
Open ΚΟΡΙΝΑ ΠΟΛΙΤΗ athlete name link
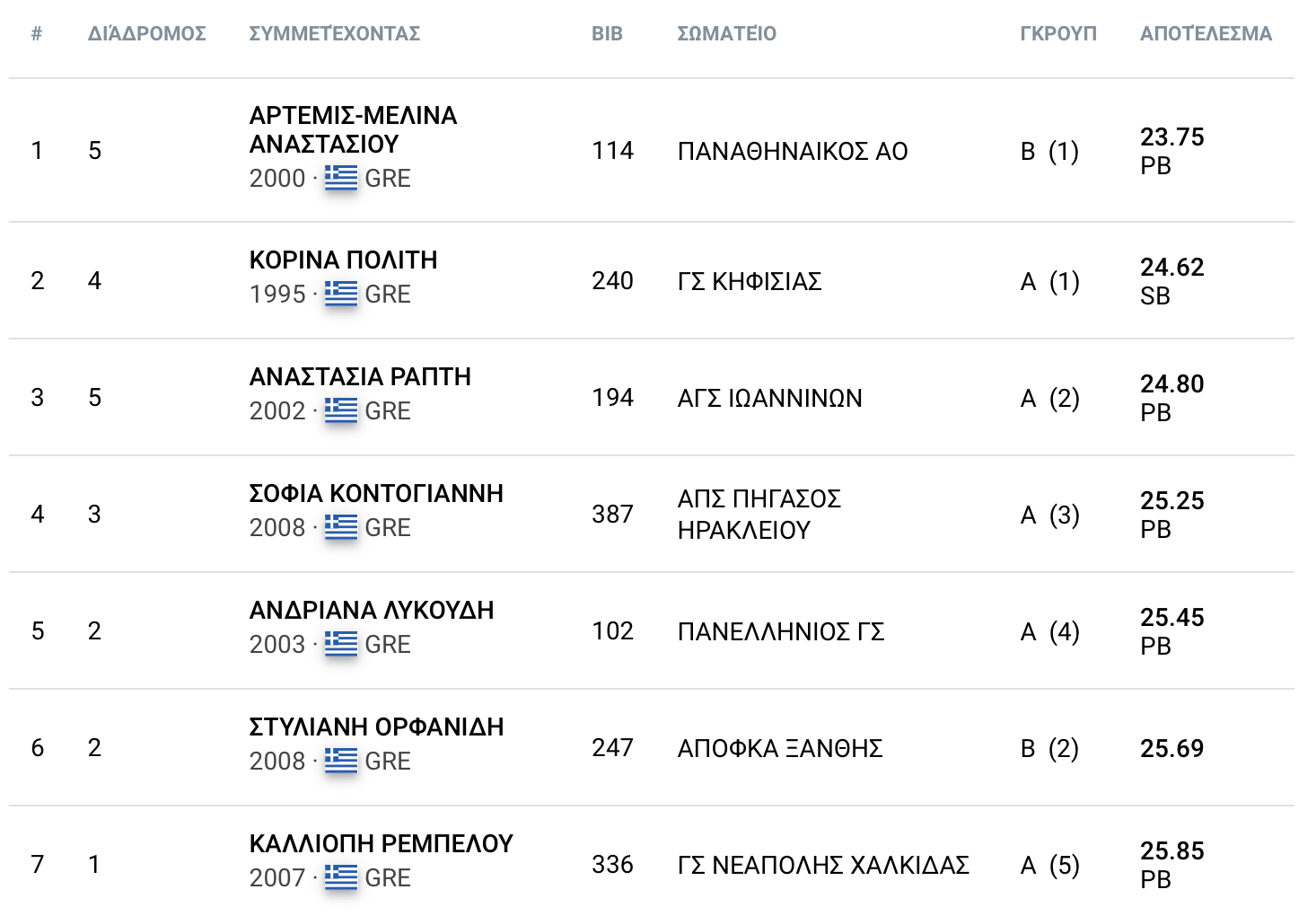click(x=344, y=260)
